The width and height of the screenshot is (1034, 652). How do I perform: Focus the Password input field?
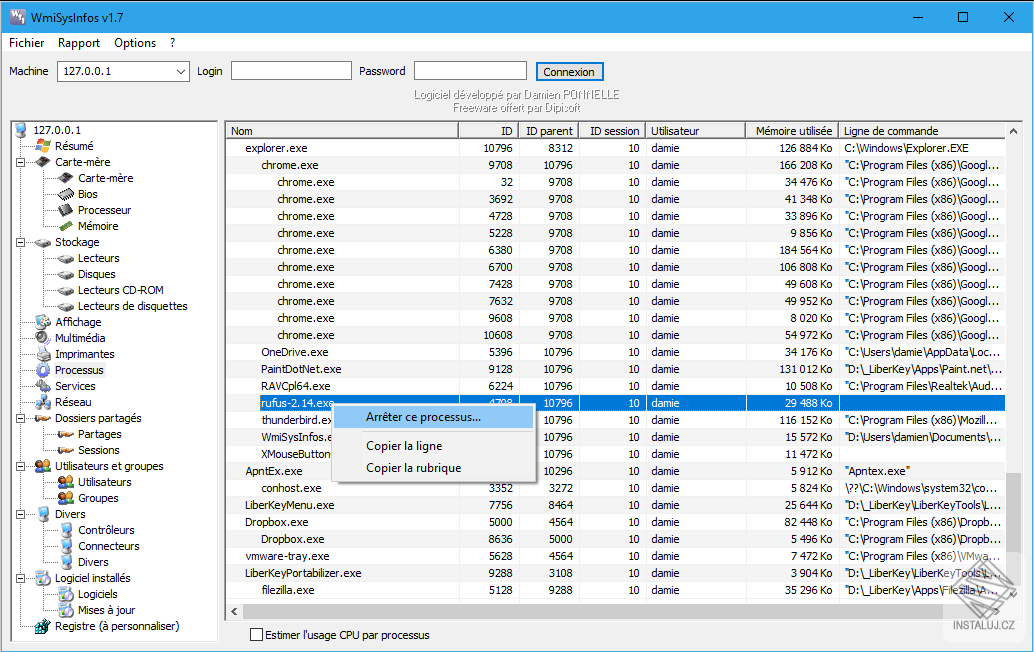click(470, 71)
